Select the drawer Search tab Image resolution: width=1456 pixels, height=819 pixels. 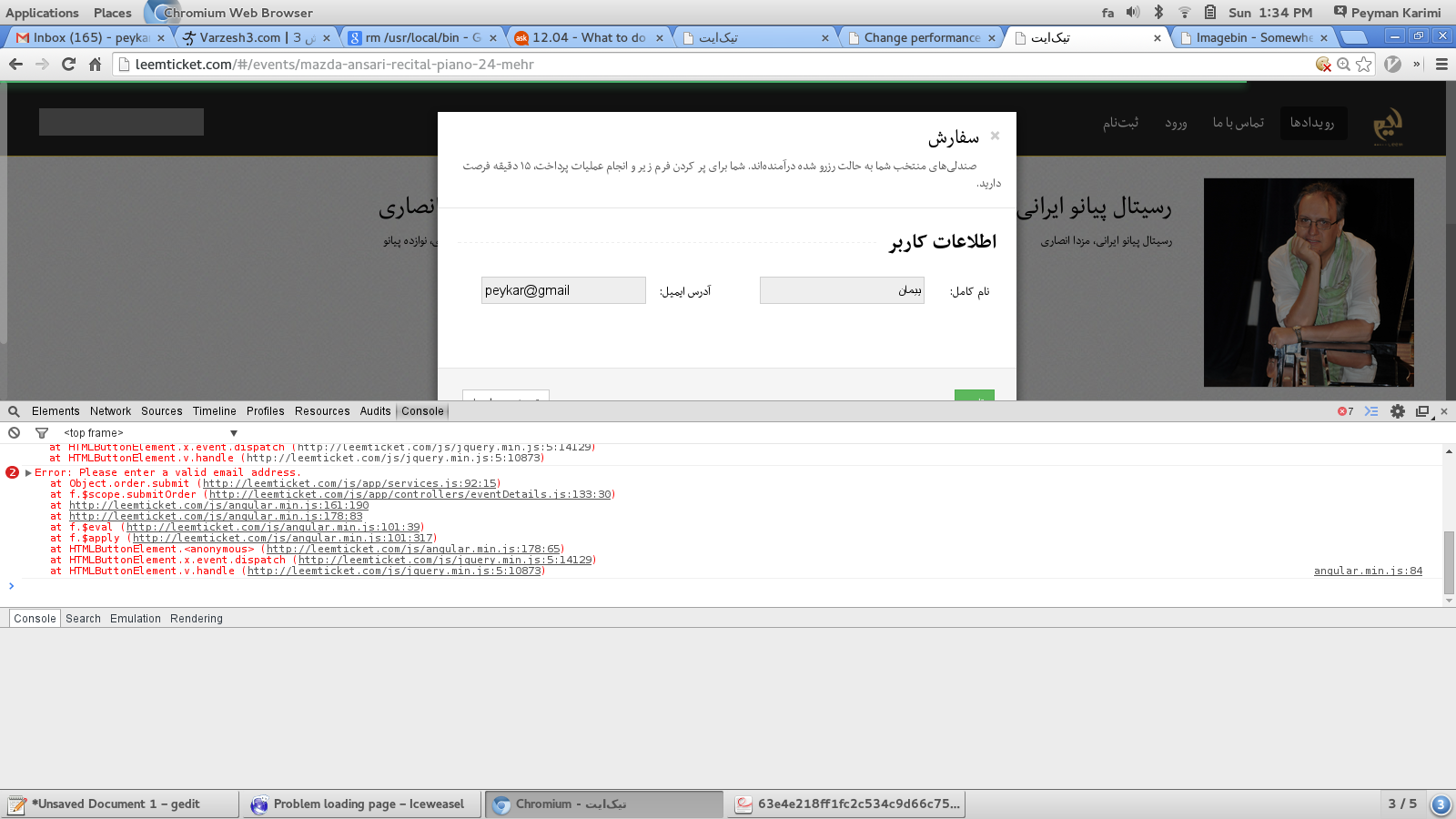click(83, 619)
